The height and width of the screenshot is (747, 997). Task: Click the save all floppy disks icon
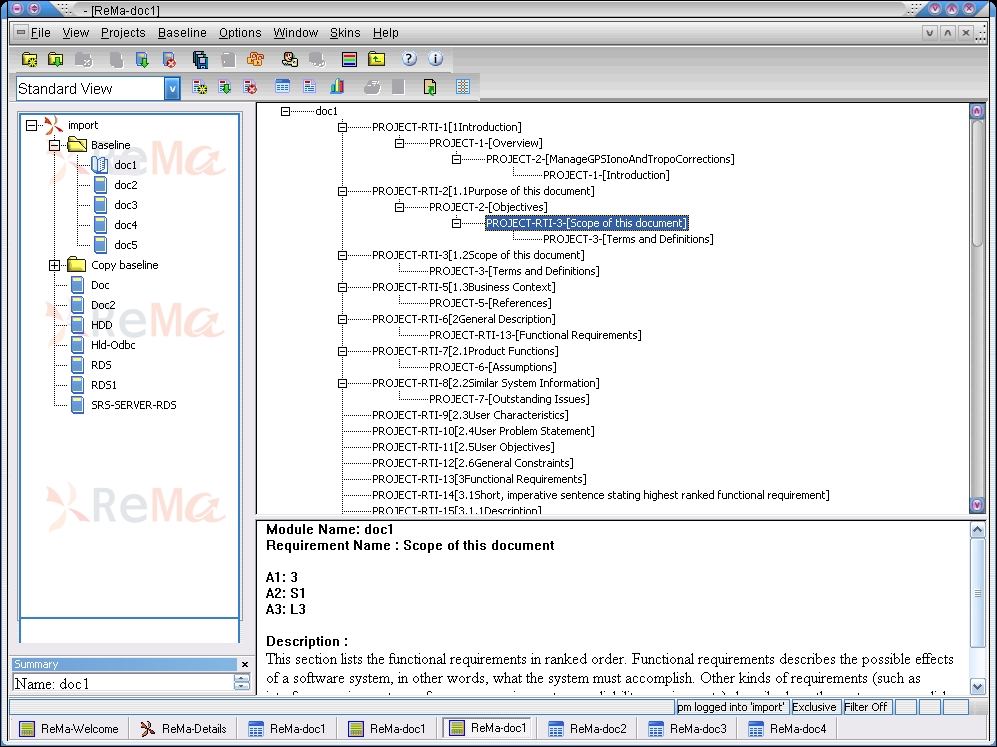pos(200,60)
